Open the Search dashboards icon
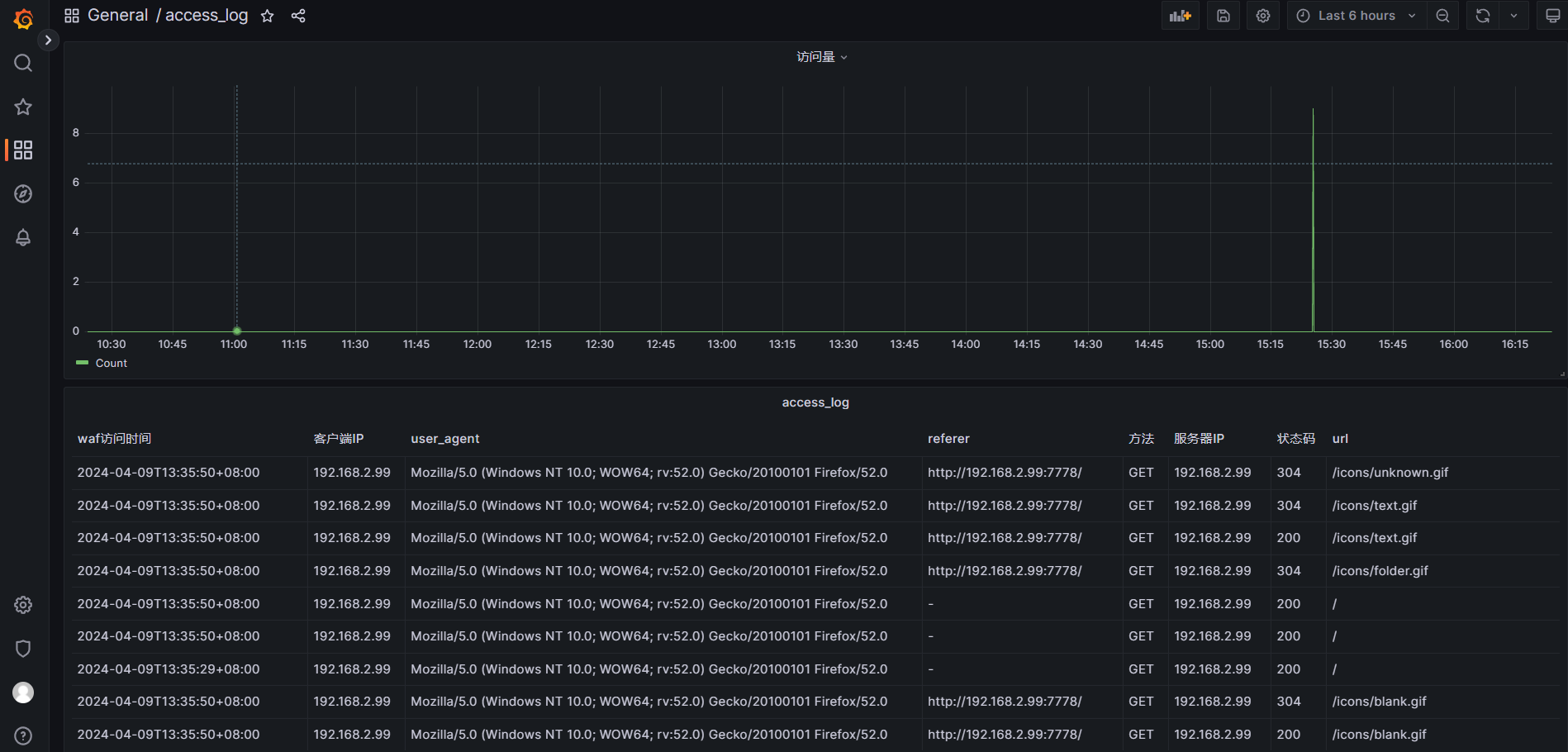 pyautogui.click(x=23, y=63)
